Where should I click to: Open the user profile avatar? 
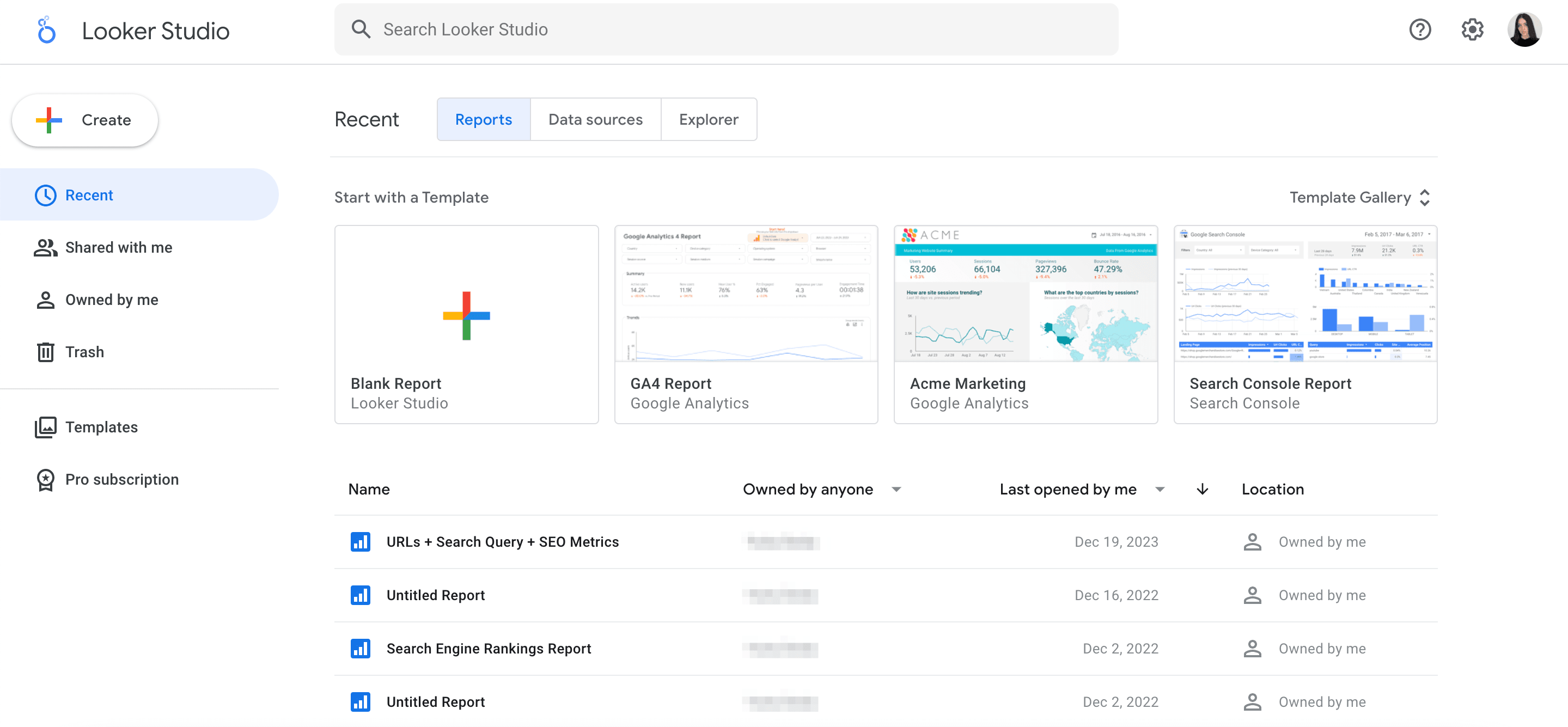tap(1524, 29)
